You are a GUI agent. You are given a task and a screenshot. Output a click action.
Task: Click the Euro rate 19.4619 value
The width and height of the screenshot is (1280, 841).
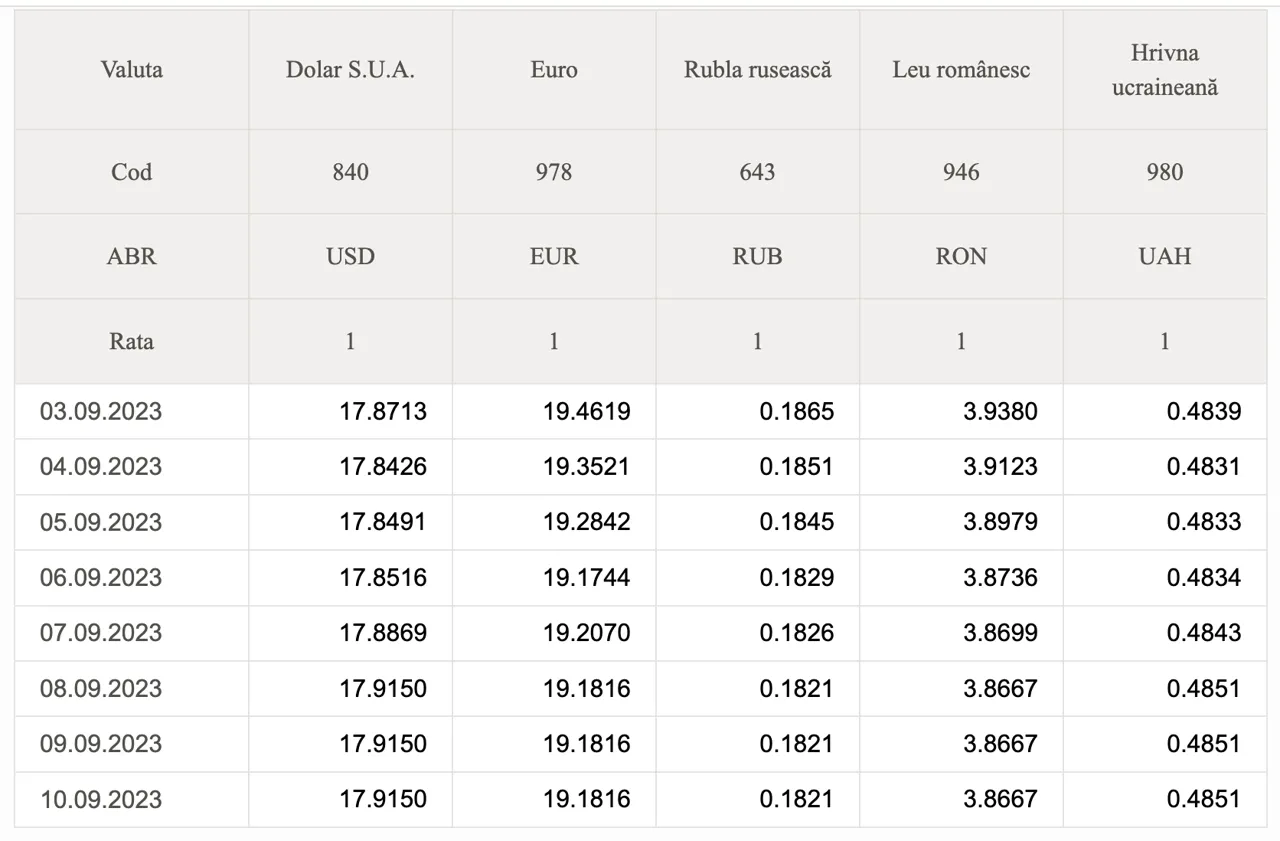click(587, 411)
